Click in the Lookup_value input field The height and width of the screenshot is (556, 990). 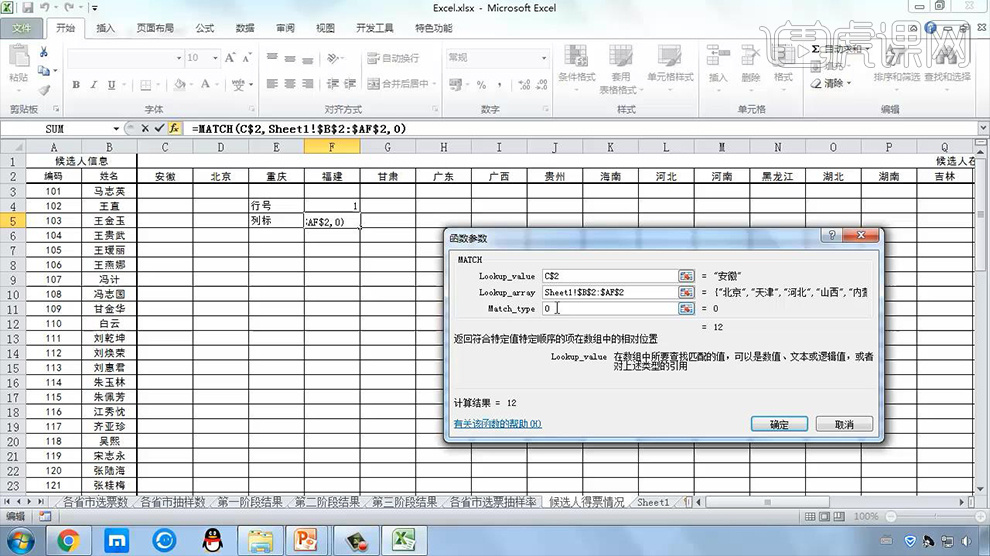(610, 276)
